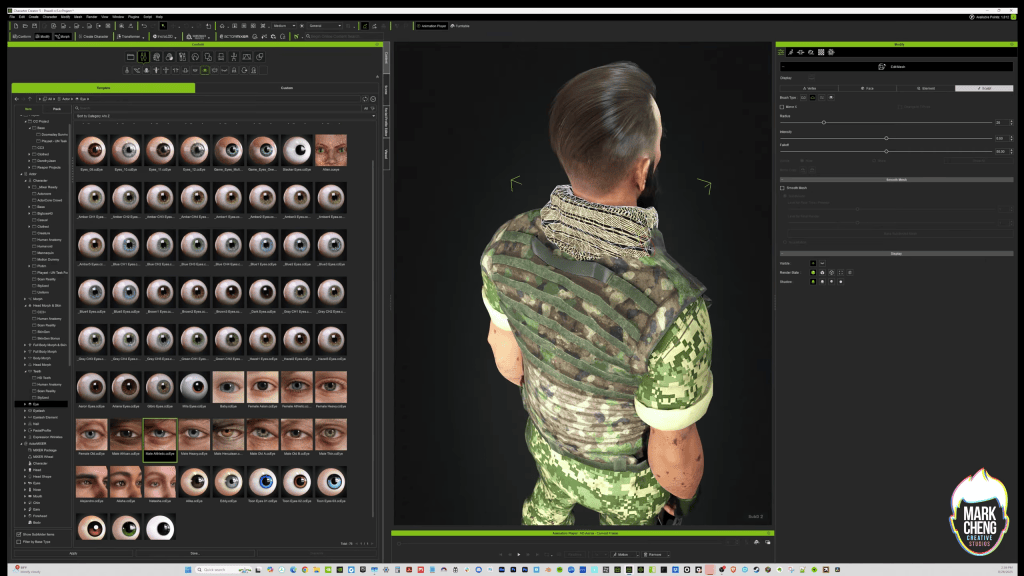Click the Save button in the Content panel

(x=195, y=553)
